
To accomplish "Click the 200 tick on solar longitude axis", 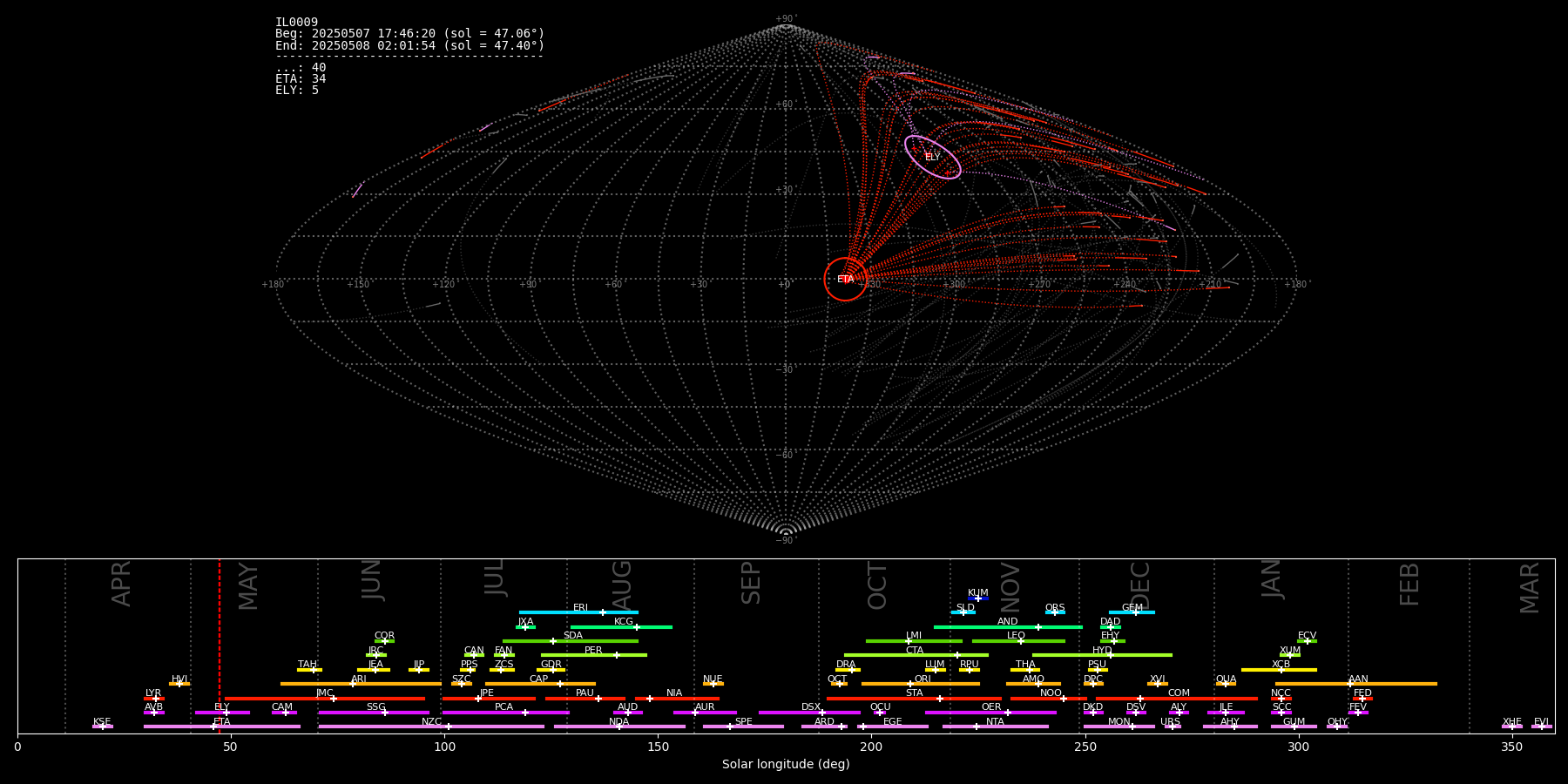I will point(871,747).
